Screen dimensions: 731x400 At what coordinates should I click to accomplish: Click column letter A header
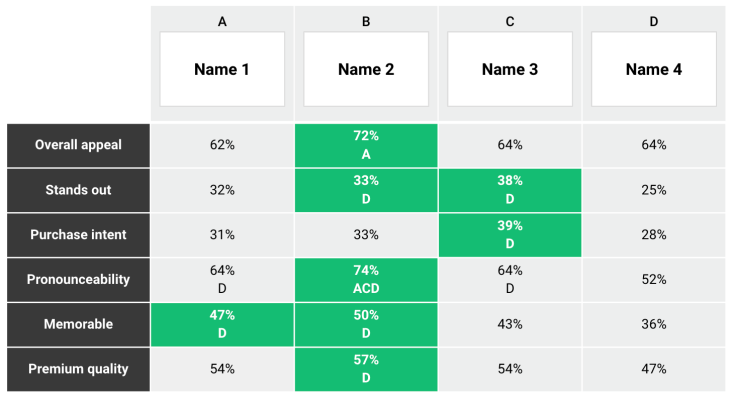[x=222, y=21]
